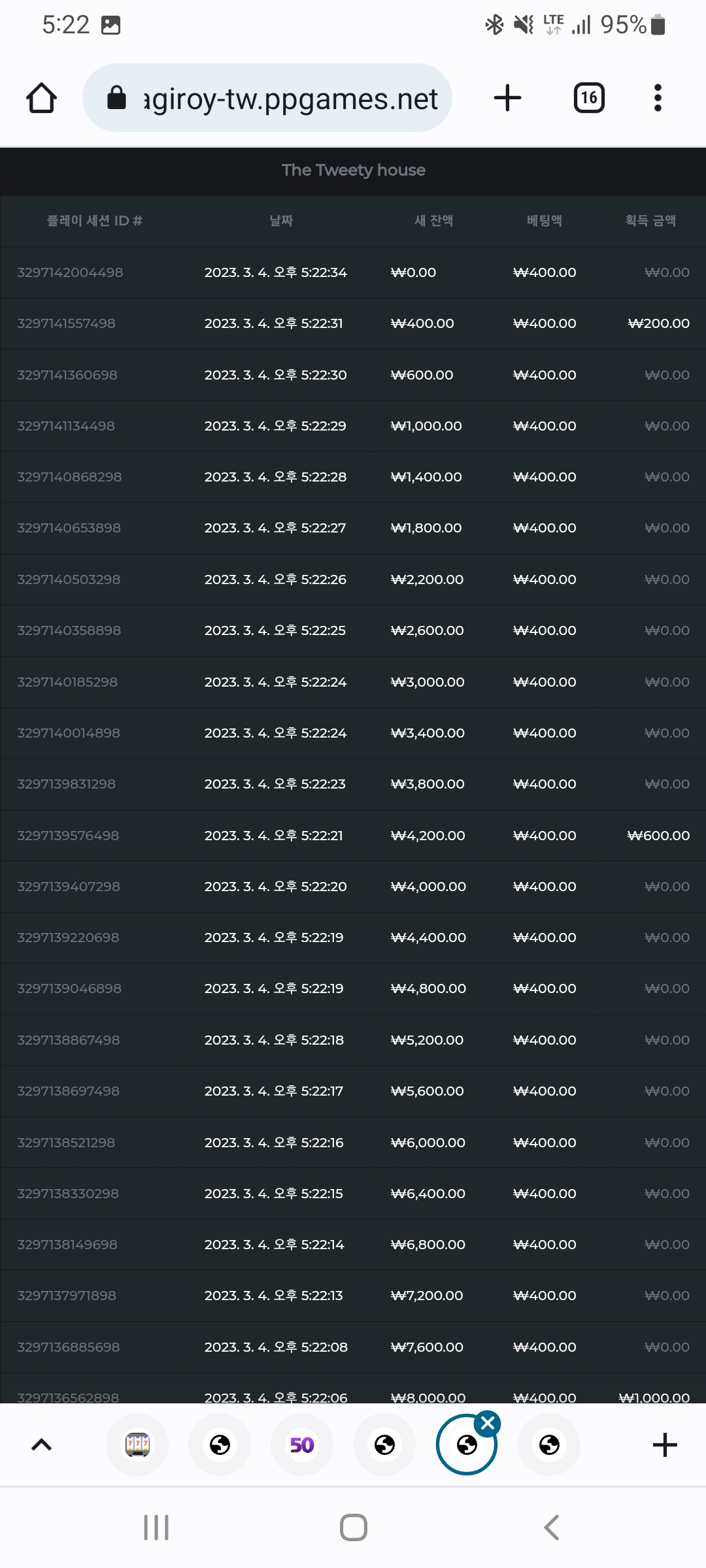The image size is (706, 1568).
Task: Switch to the purple 50 tab
Action: point(302,1445)
